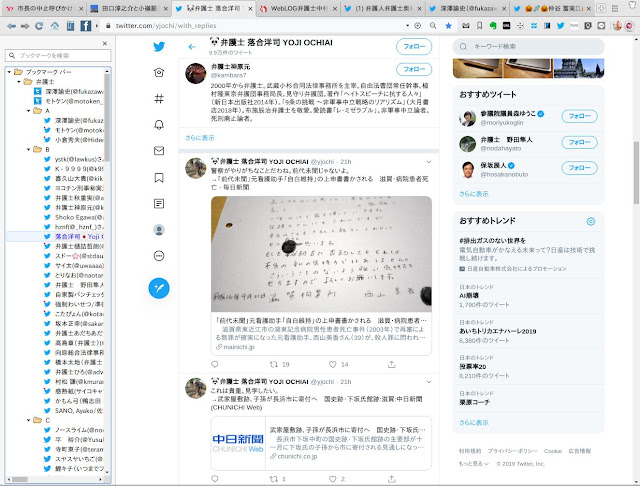The height and width of the screenshot is (486, 640).
Task: Open the Explore hashtag icon
Action: (x=159, y=98)
